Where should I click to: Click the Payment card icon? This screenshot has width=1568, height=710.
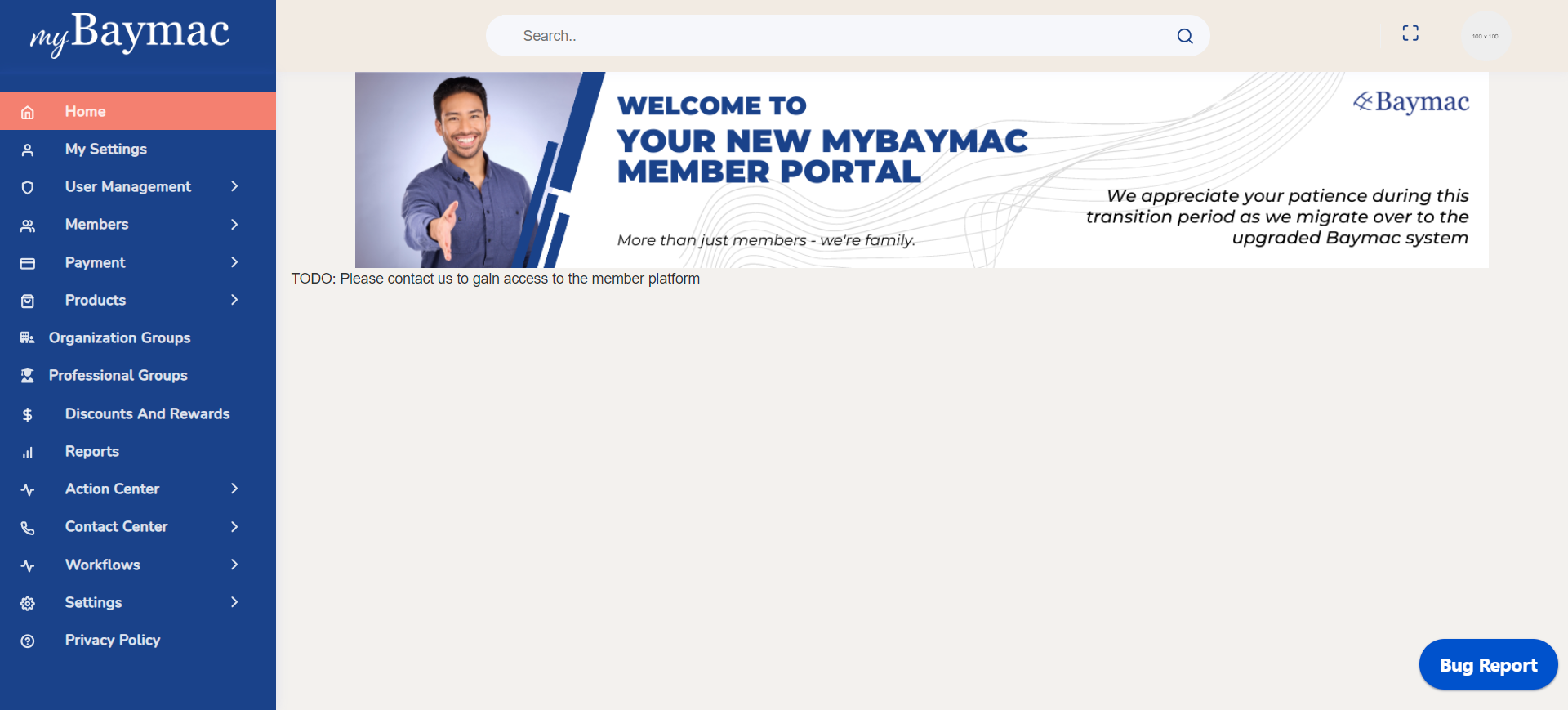point(28,263)
